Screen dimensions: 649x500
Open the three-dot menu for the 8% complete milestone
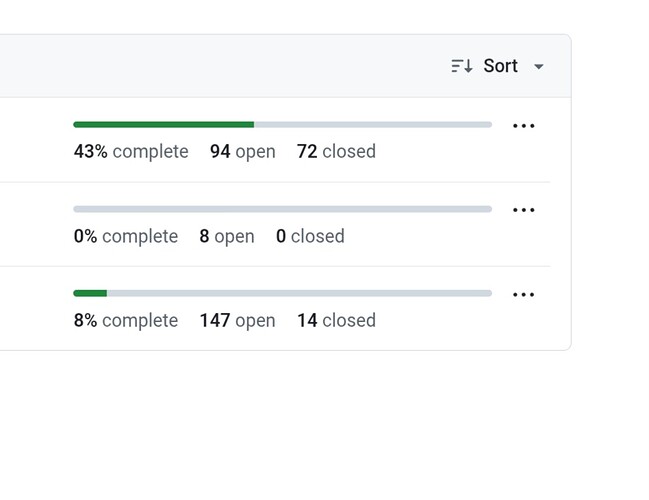click(523, 295)
